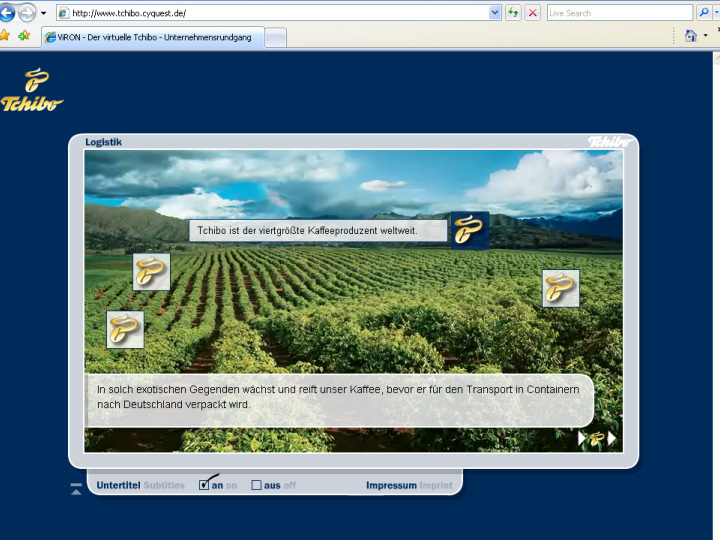Click the 'Tchibo ist der viertgrößte Kaffeeproduzent' caption
Viewport: 720px width, 540px height.
click(318, 231)
